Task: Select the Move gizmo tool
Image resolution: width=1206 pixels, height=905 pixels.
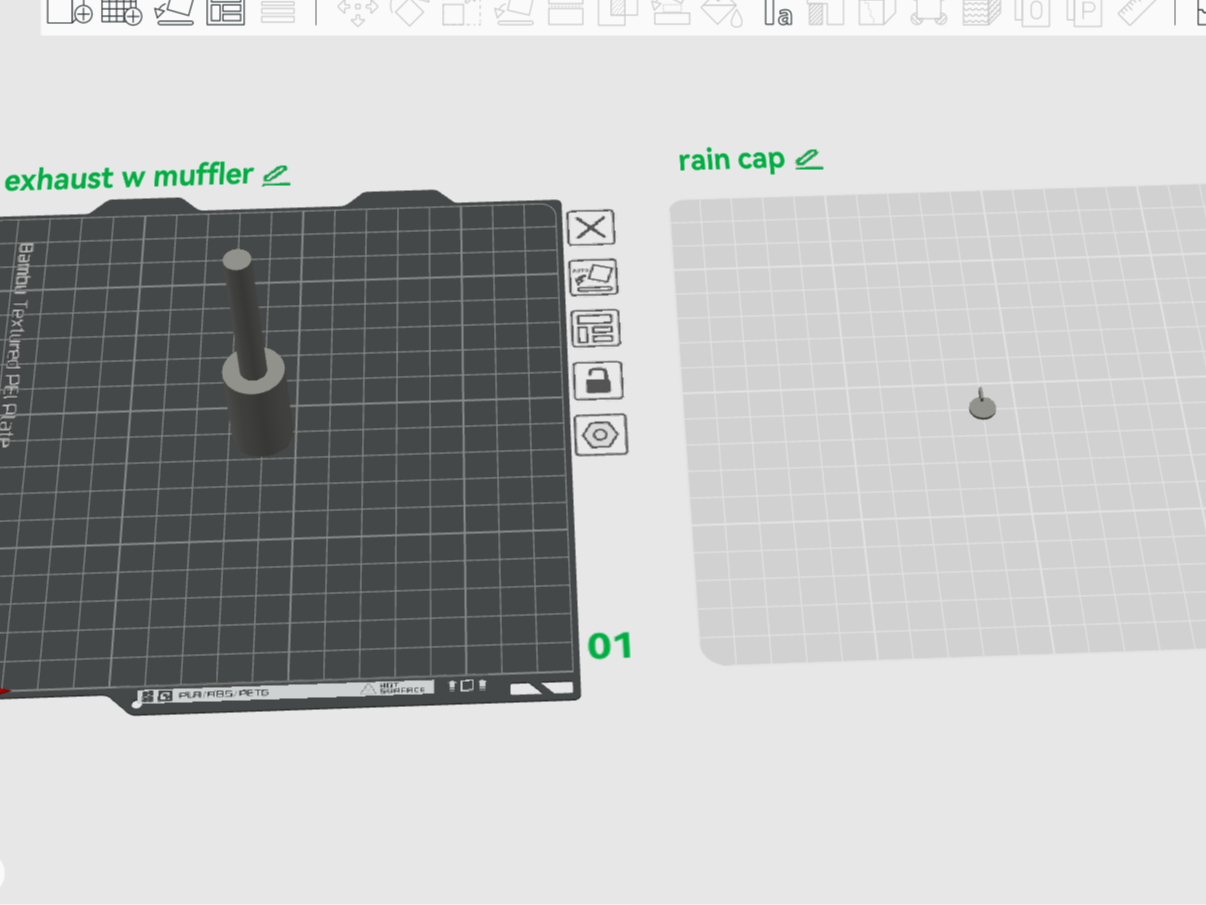Action: tap(357, 11)
